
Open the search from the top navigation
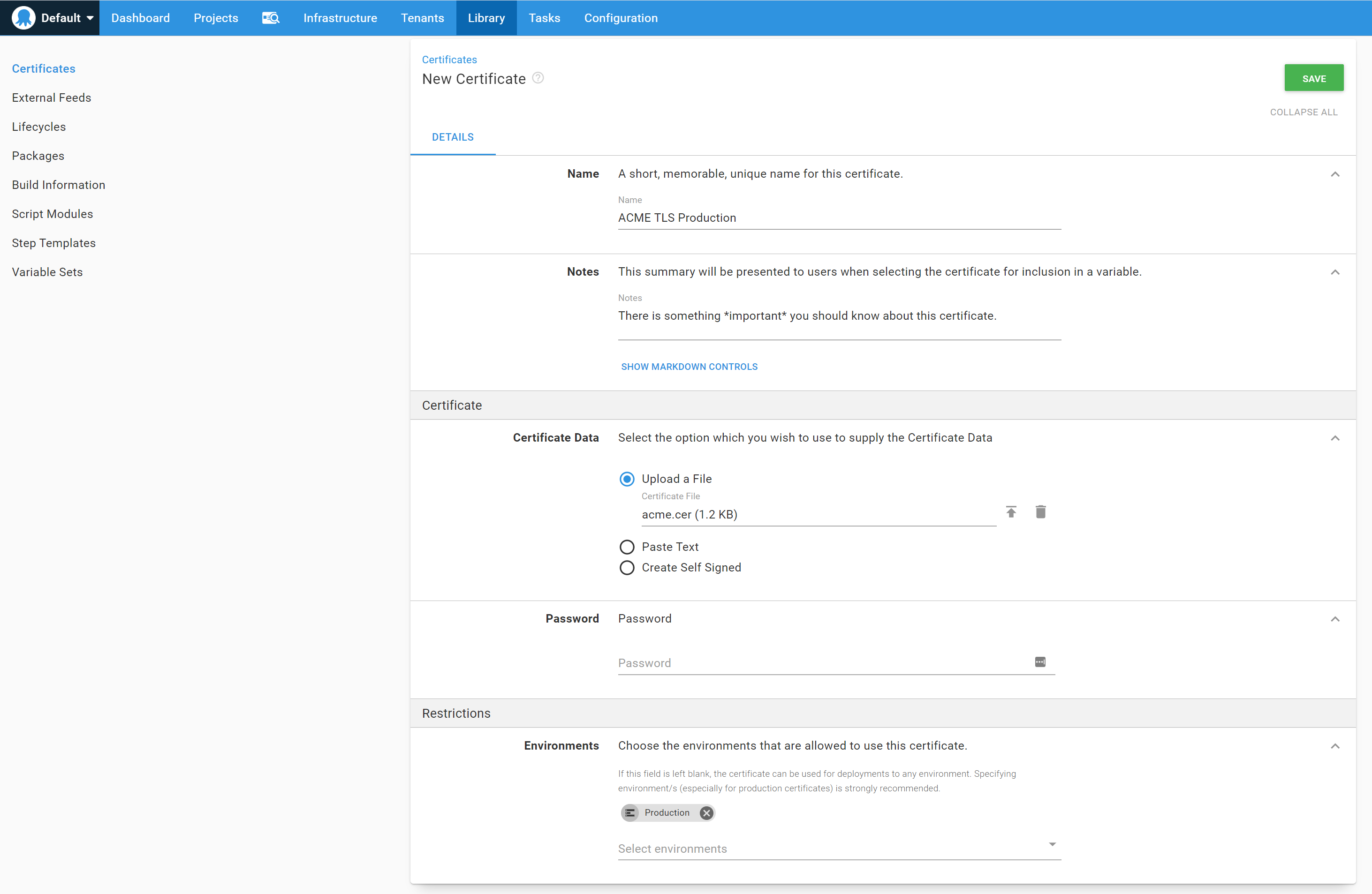pyautogui.click(x=270, y=18)
